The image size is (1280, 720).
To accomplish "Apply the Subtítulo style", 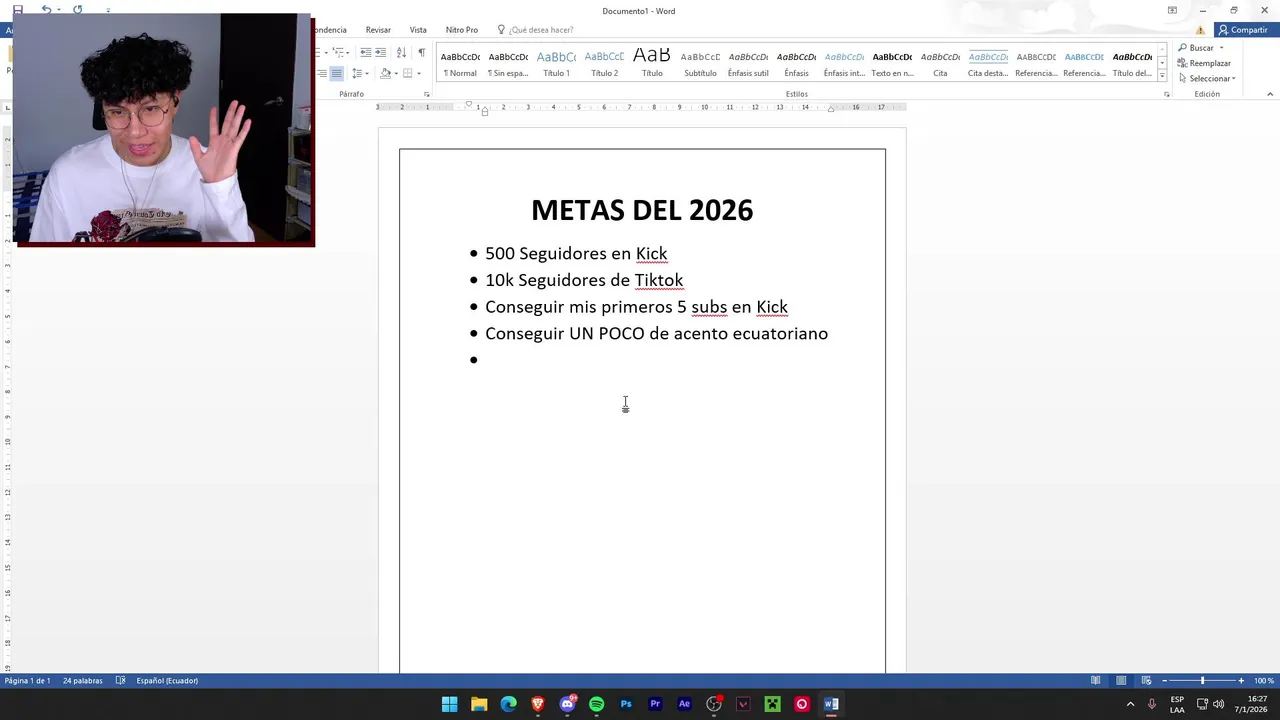I will tap(700, 64).
